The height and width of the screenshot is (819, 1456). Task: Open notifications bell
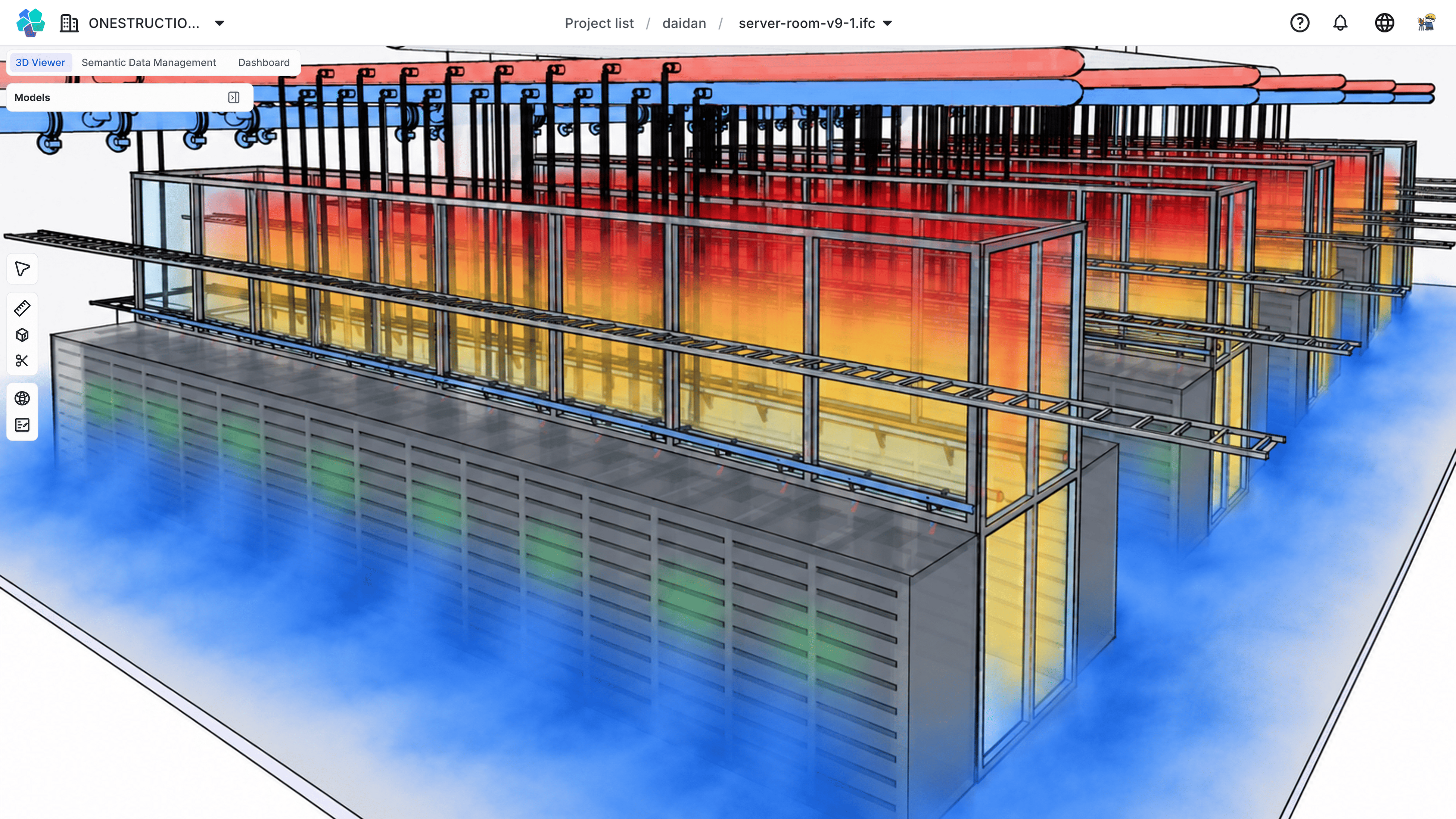(1340, 23)
